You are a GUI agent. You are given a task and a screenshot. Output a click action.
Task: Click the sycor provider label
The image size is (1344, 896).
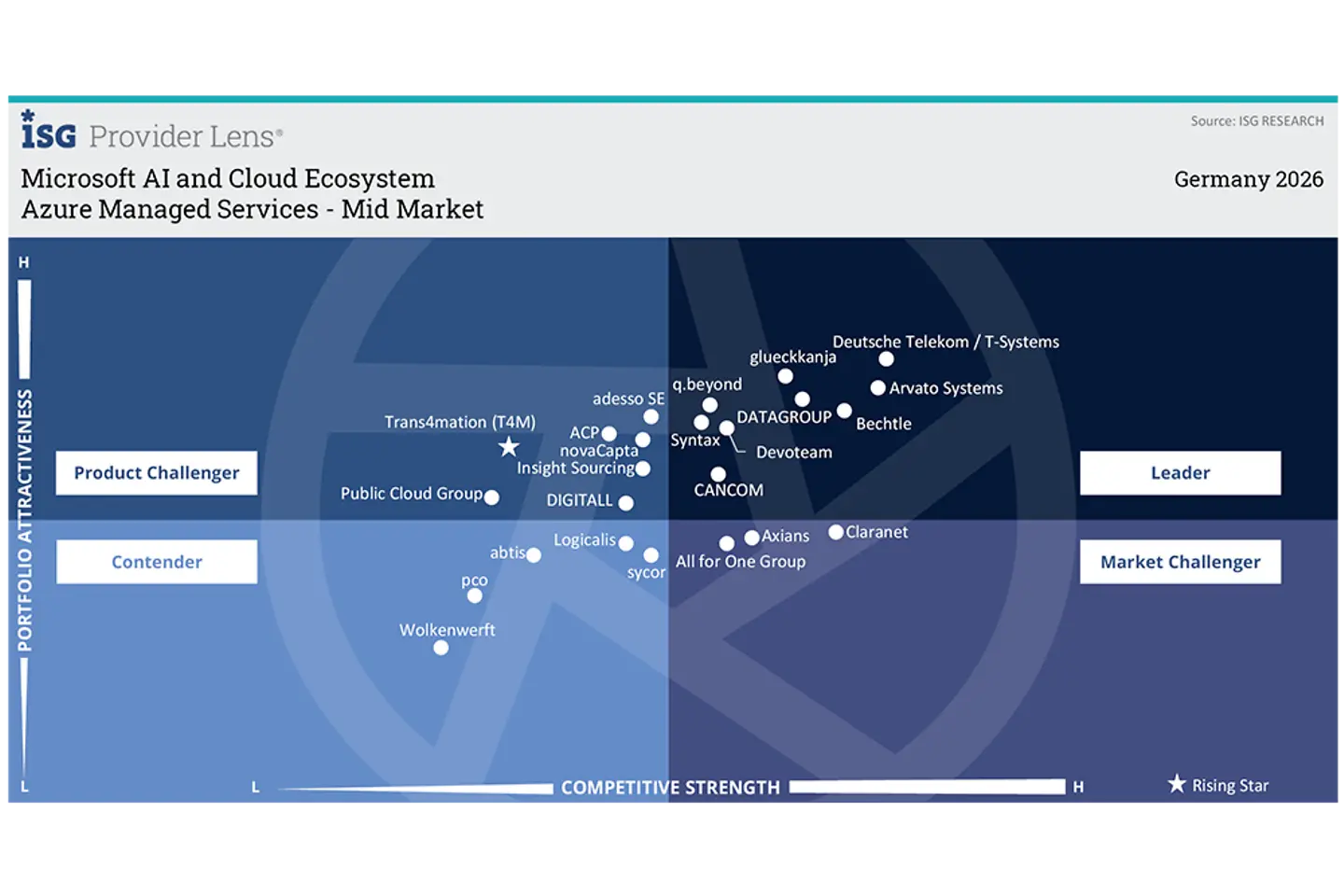(x=647, y=573)
